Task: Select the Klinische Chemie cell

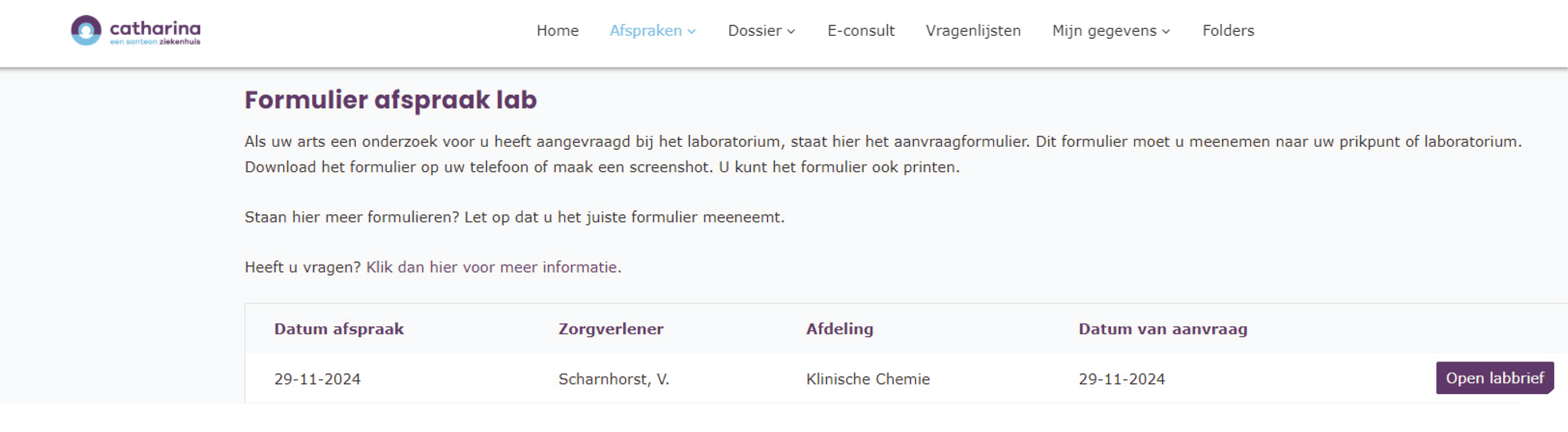Action: (867, 379)
